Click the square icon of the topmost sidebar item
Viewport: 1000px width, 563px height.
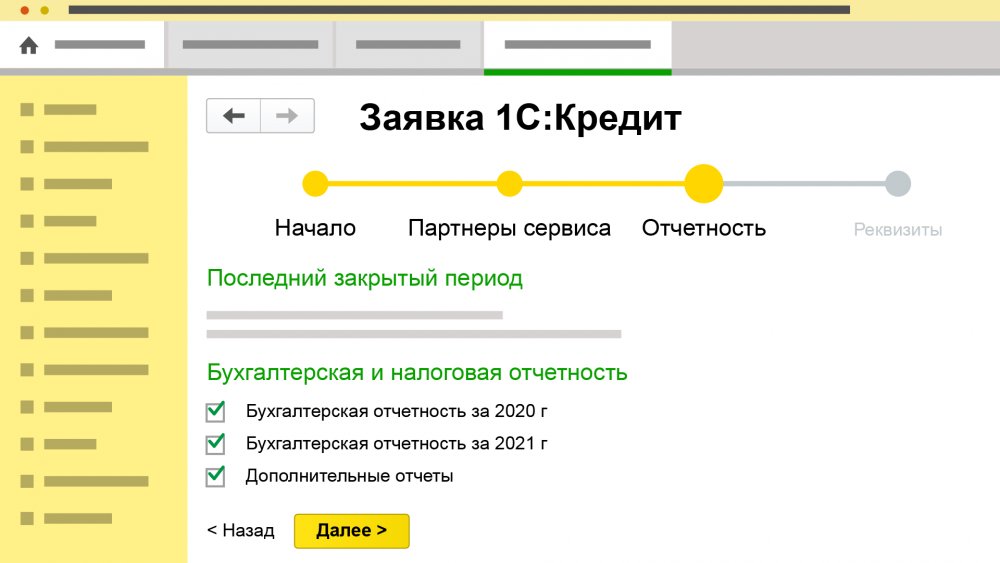click(x=27, y=109)
